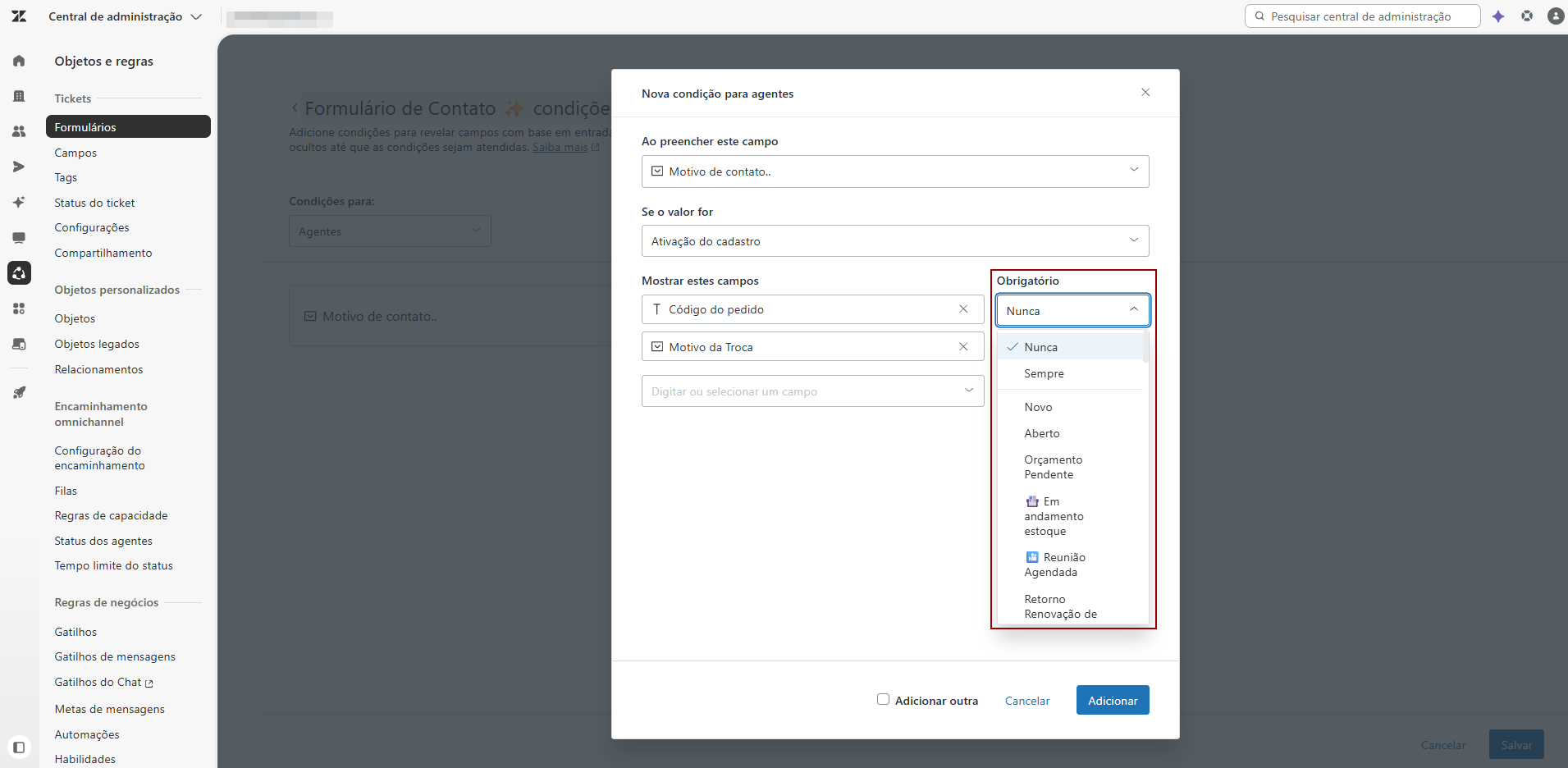Select the Em andamento estoque option

point(1071,516)
